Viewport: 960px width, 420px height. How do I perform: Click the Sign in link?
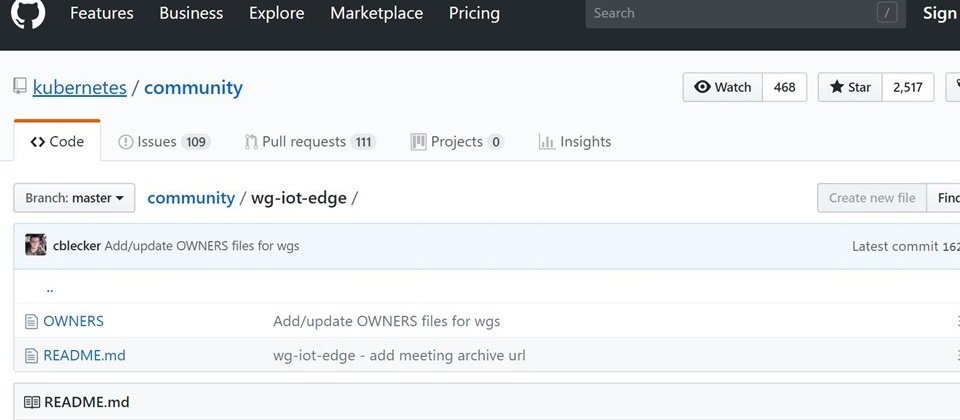[941, 13]
